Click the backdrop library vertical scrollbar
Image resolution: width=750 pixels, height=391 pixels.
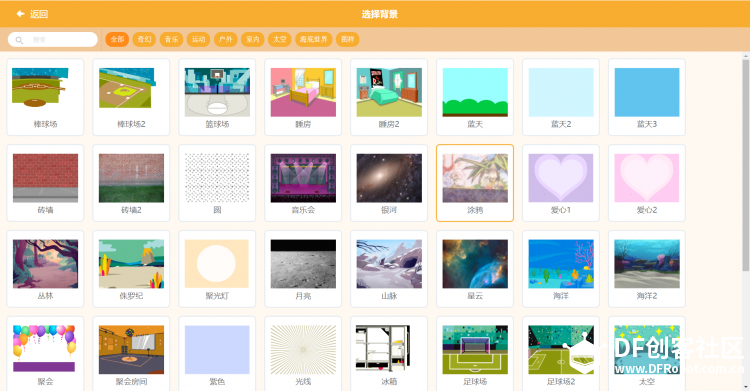coord(746,165)
